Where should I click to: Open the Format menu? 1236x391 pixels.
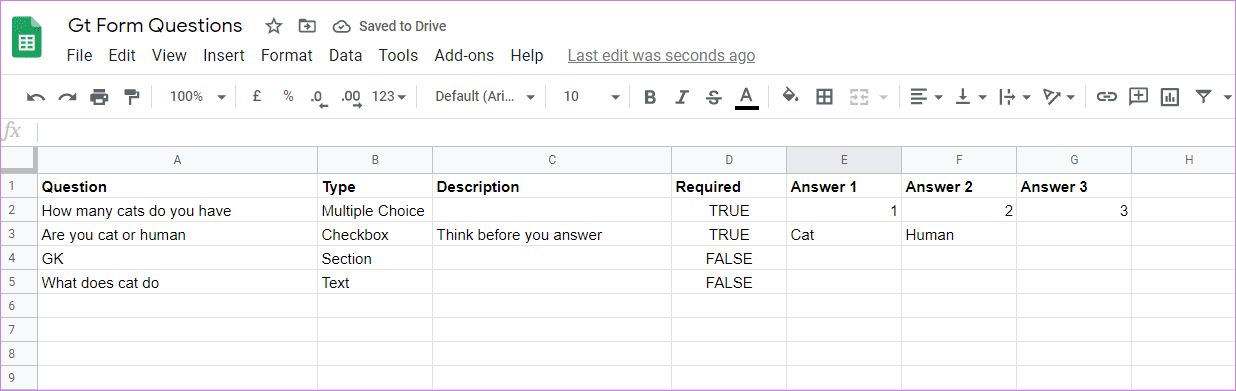tap(287, 56)
